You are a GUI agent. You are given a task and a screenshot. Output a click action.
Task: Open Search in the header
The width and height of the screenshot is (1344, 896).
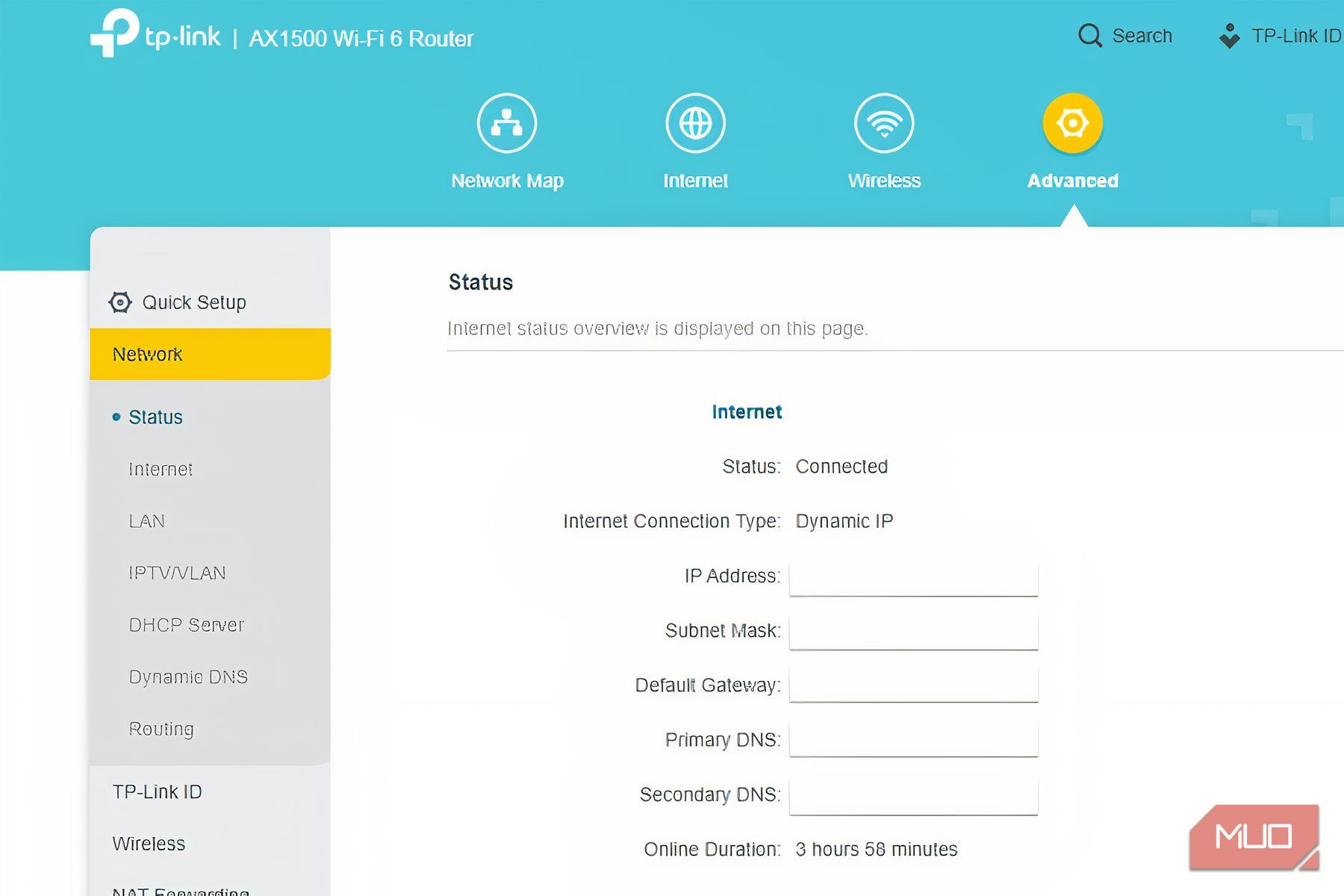pos(1142,36)
